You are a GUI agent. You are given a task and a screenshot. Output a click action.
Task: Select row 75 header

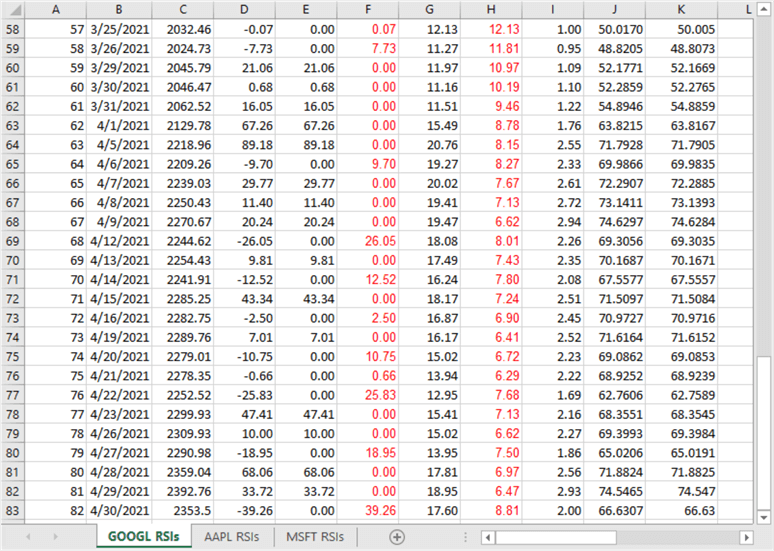point(12,356)
